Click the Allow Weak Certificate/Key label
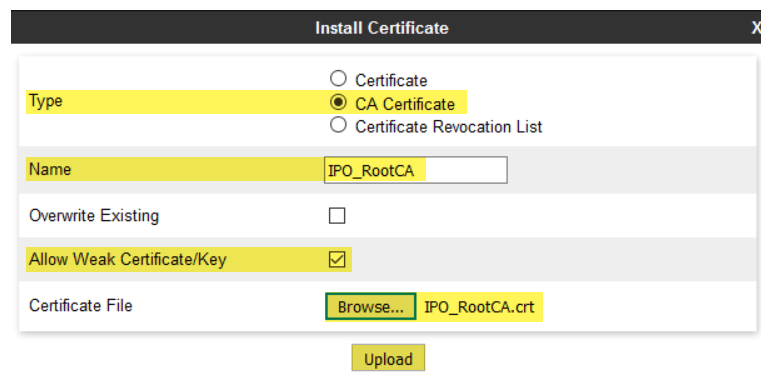Viewport: 775px width, 381px height. click(x=128, y=259)
